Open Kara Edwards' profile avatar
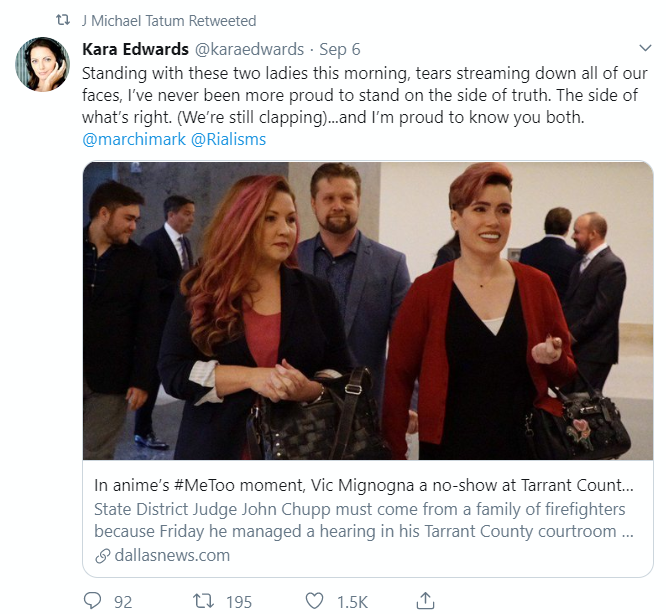This screenshot has width=666, height=614. pos(42,64)
